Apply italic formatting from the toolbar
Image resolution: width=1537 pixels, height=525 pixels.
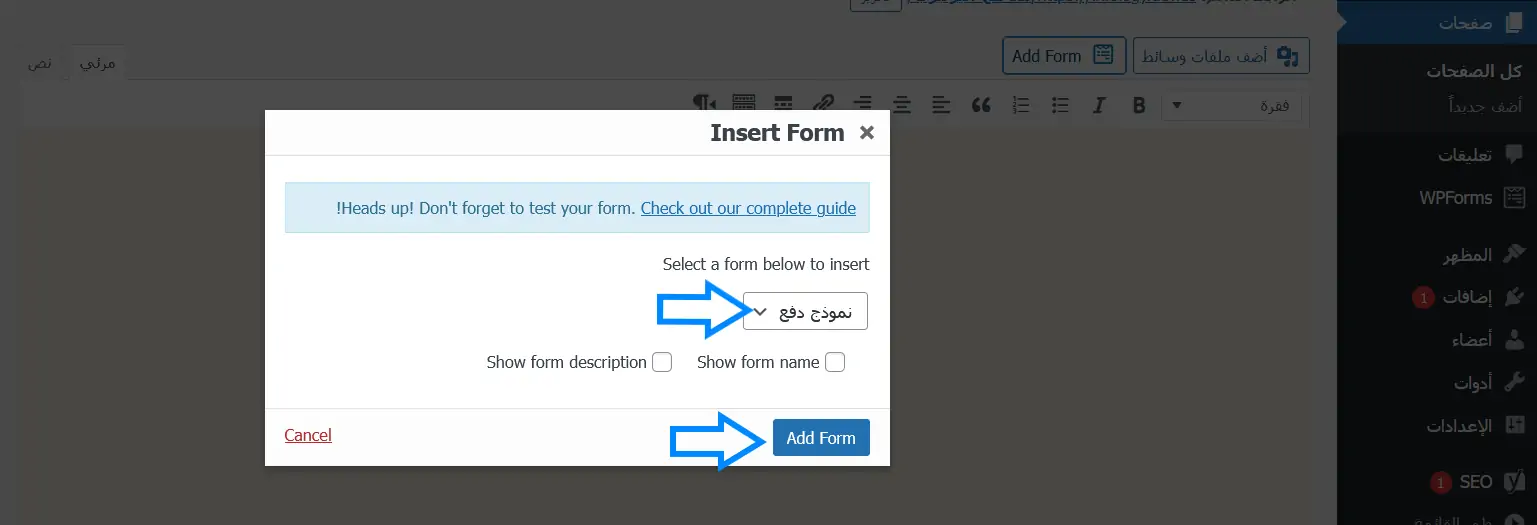[x=1100, y=104]
